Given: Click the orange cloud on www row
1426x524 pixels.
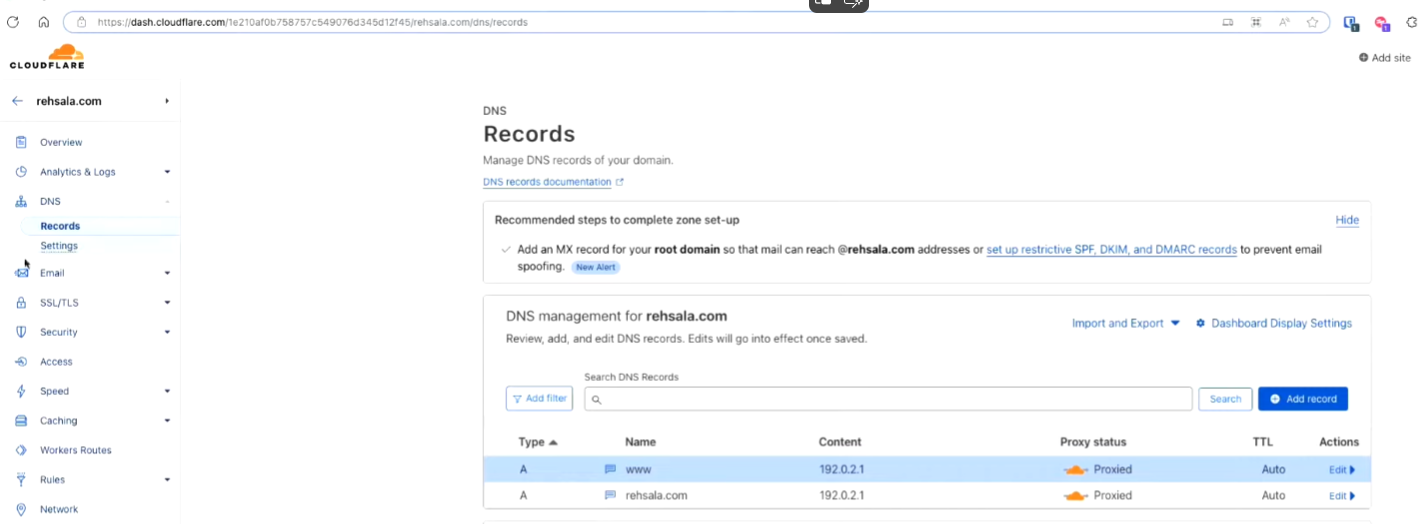Looking at the screenshot, I should point(1075,470).
